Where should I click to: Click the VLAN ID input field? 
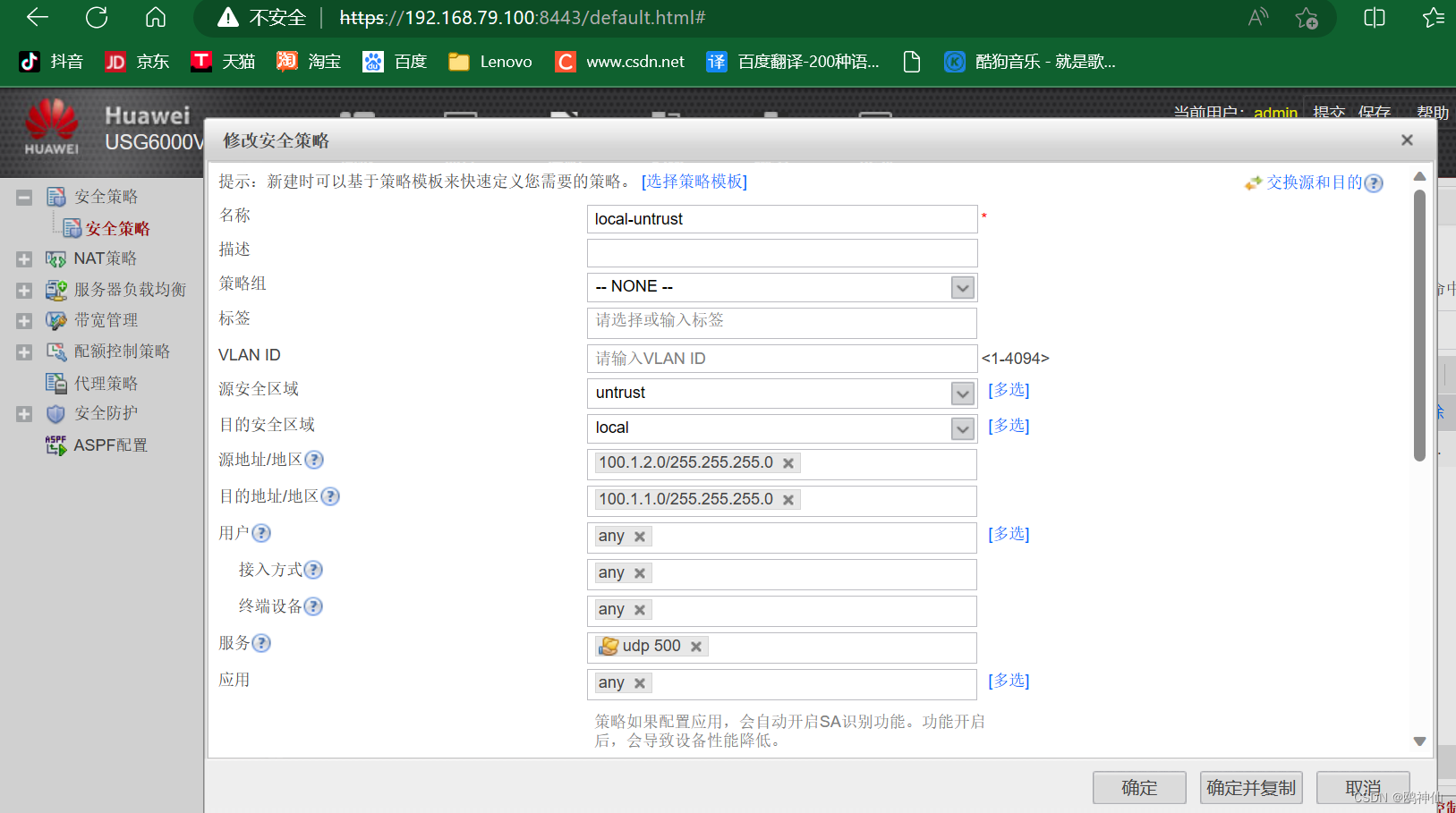point(782,359)
